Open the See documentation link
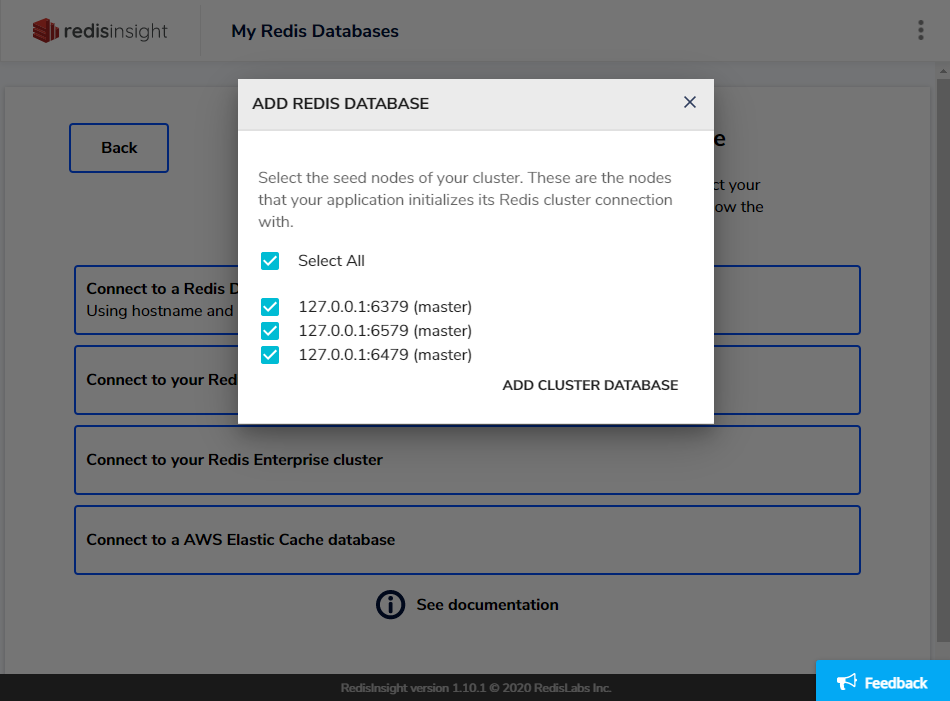This screenshot has width=950, height=701. coord(487,605)
